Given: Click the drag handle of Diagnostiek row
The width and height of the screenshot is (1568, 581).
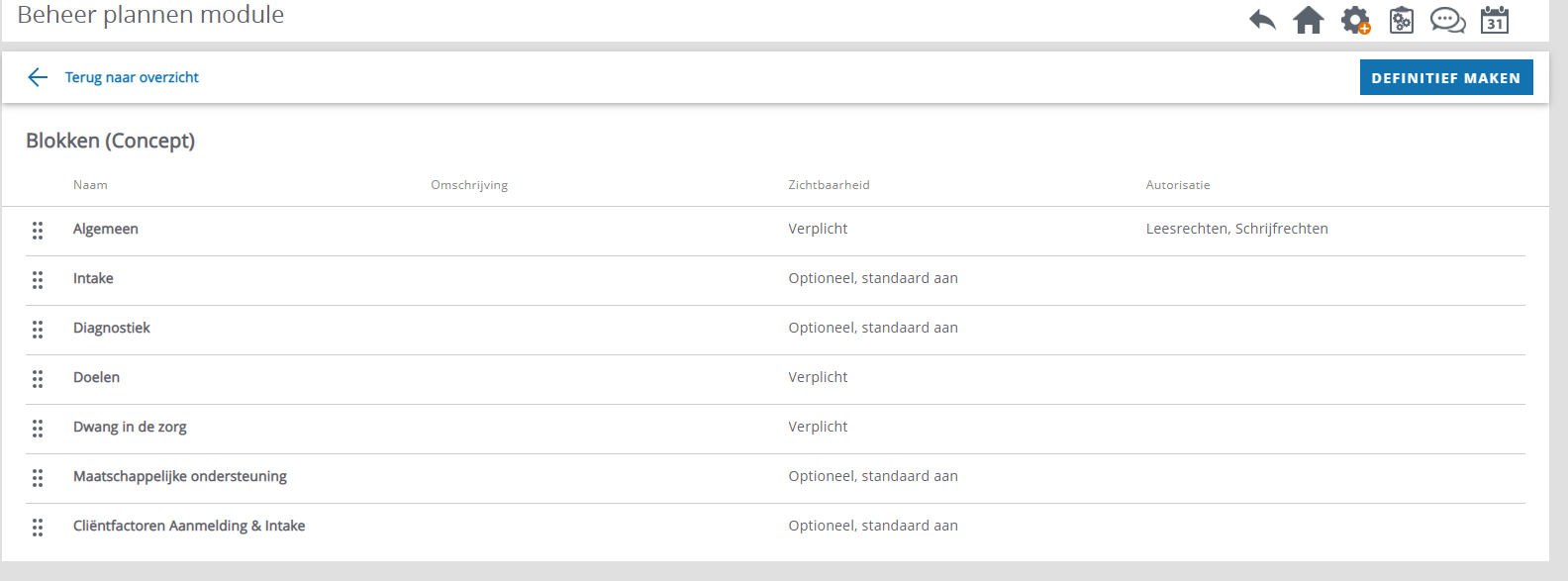Looking at the screenshot, I should coord(38,330).
